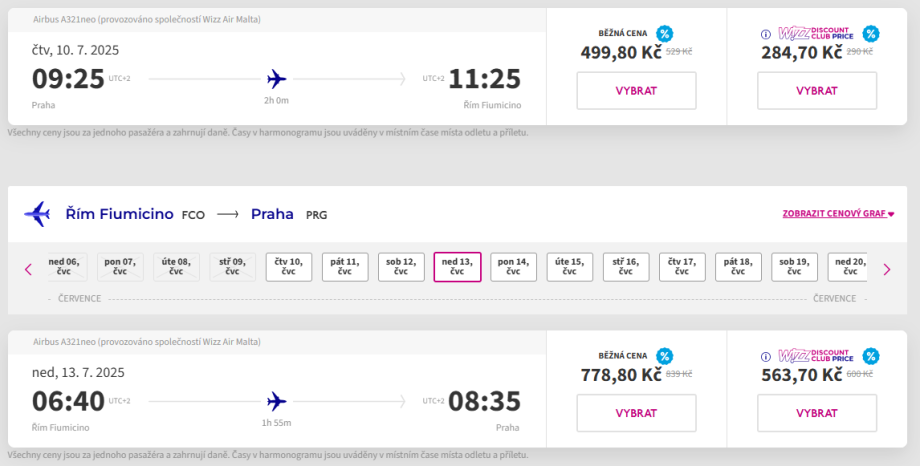Open the date stř 16, čvc
The height and width of the screenshot is (466, 920).
coord(626,267)
